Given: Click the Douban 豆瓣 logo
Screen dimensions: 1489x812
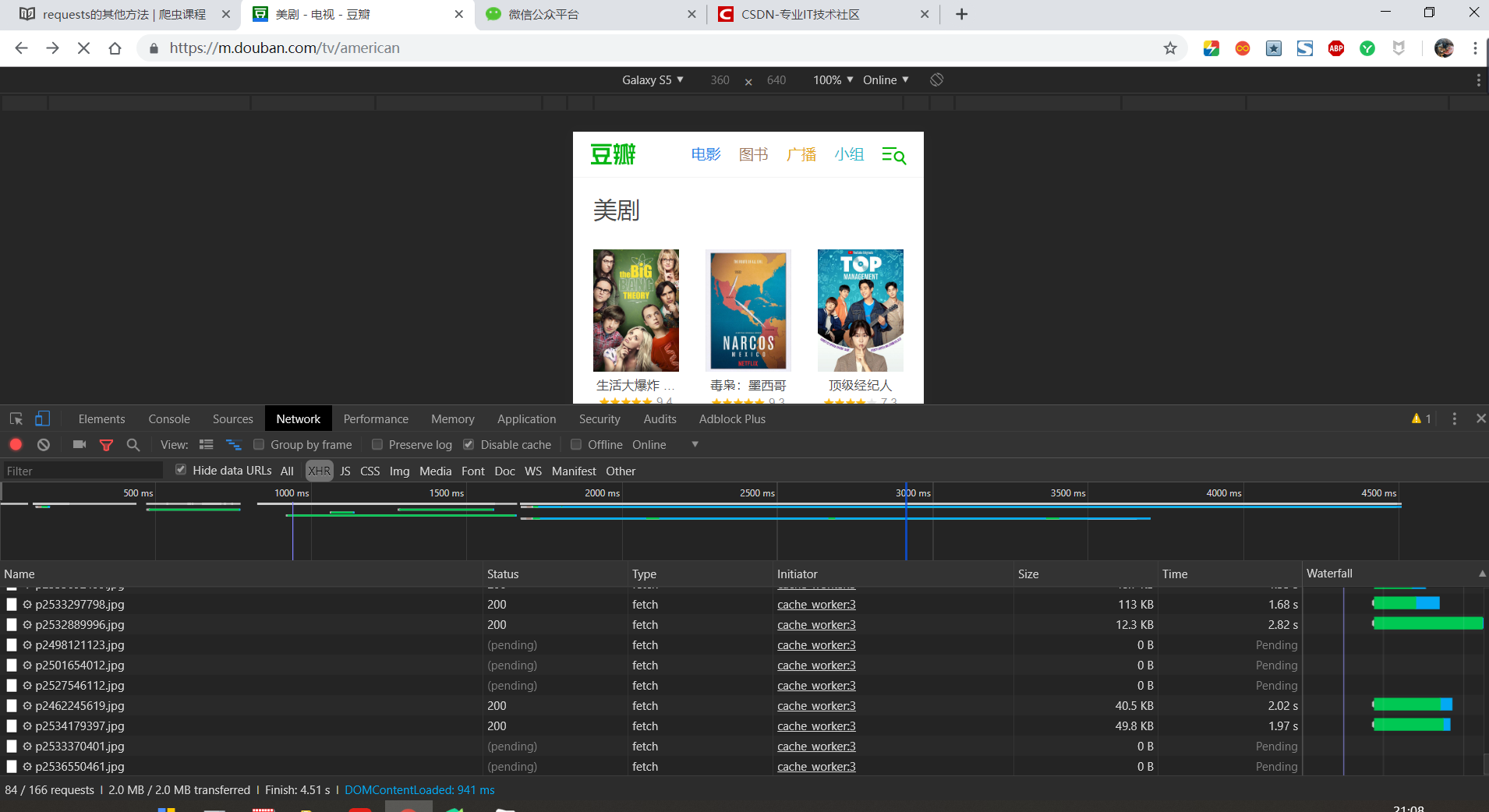Looking at the screenshot, I should [x=613, y=154].
